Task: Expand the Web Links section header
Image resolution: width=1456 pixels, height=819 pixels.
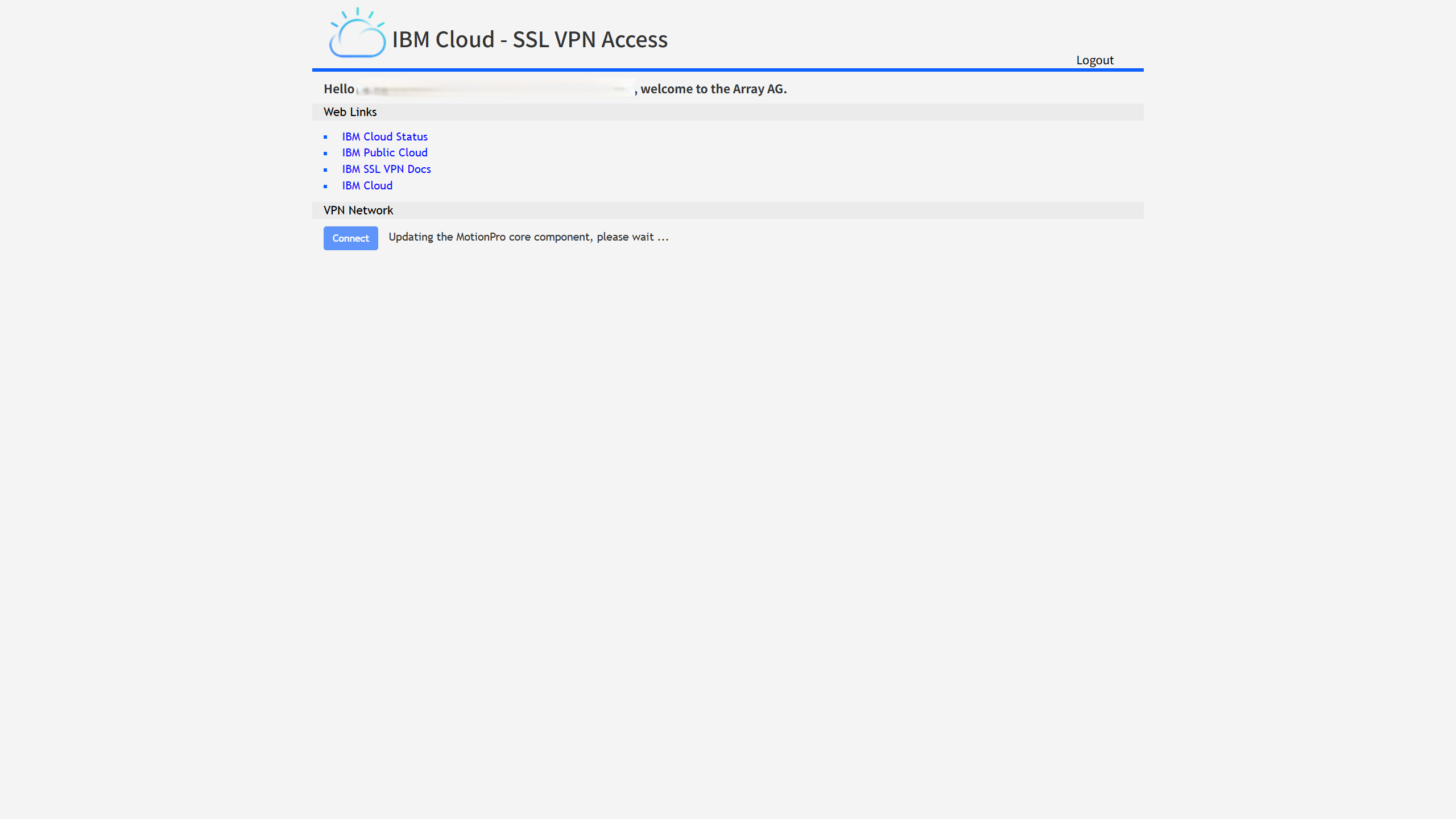Action: point(350,112)
